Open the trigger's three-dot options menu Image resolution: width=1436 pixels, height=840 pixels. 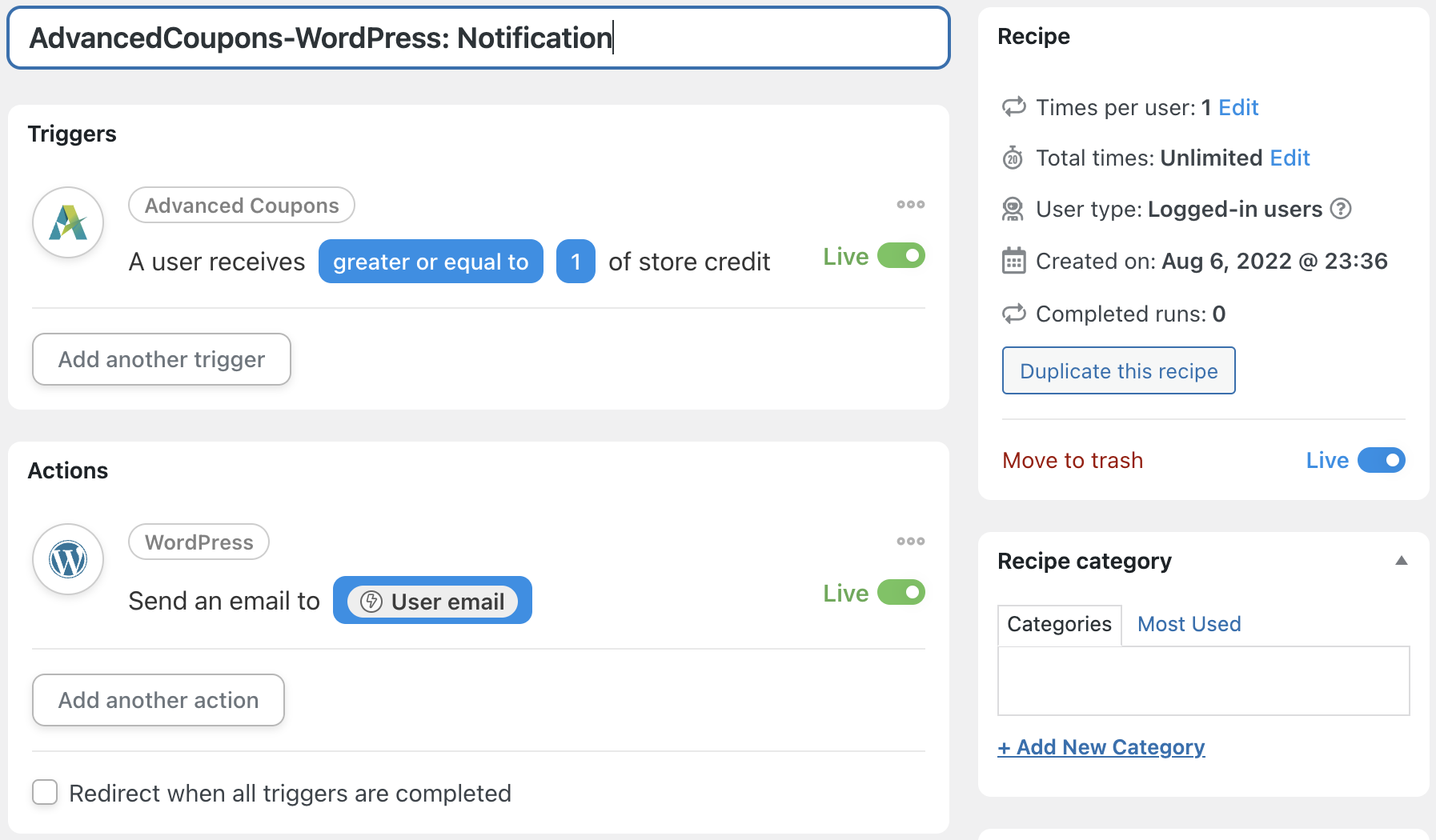point(910,205)
